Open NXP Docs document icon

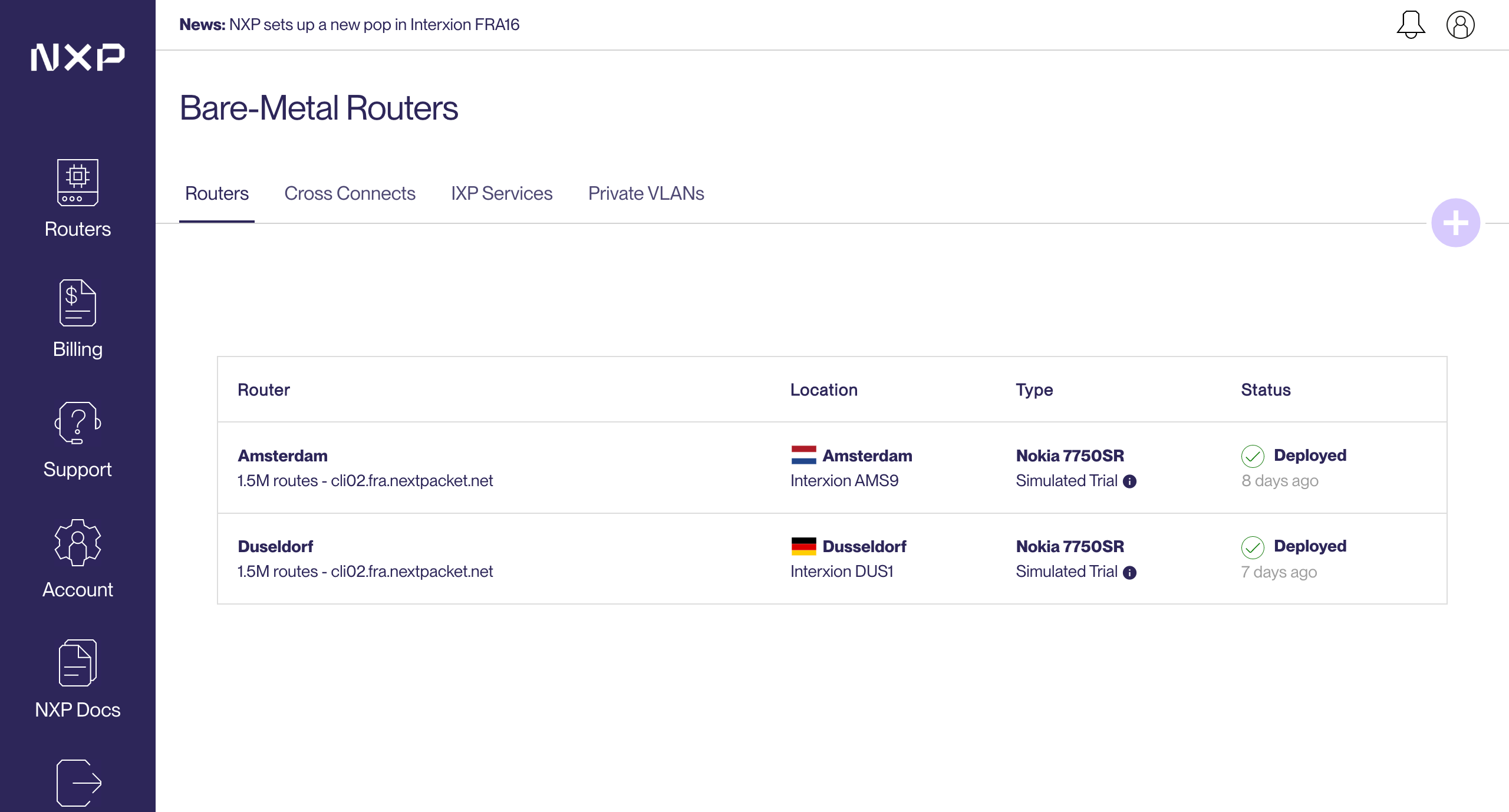coord(78,663)
